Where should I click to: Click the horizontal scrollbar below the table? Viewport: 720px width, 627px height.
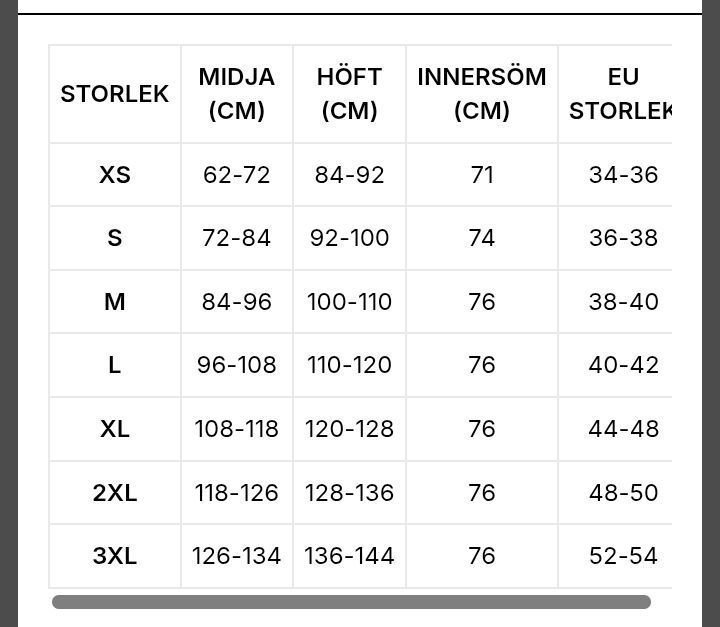tap(351, 602)
